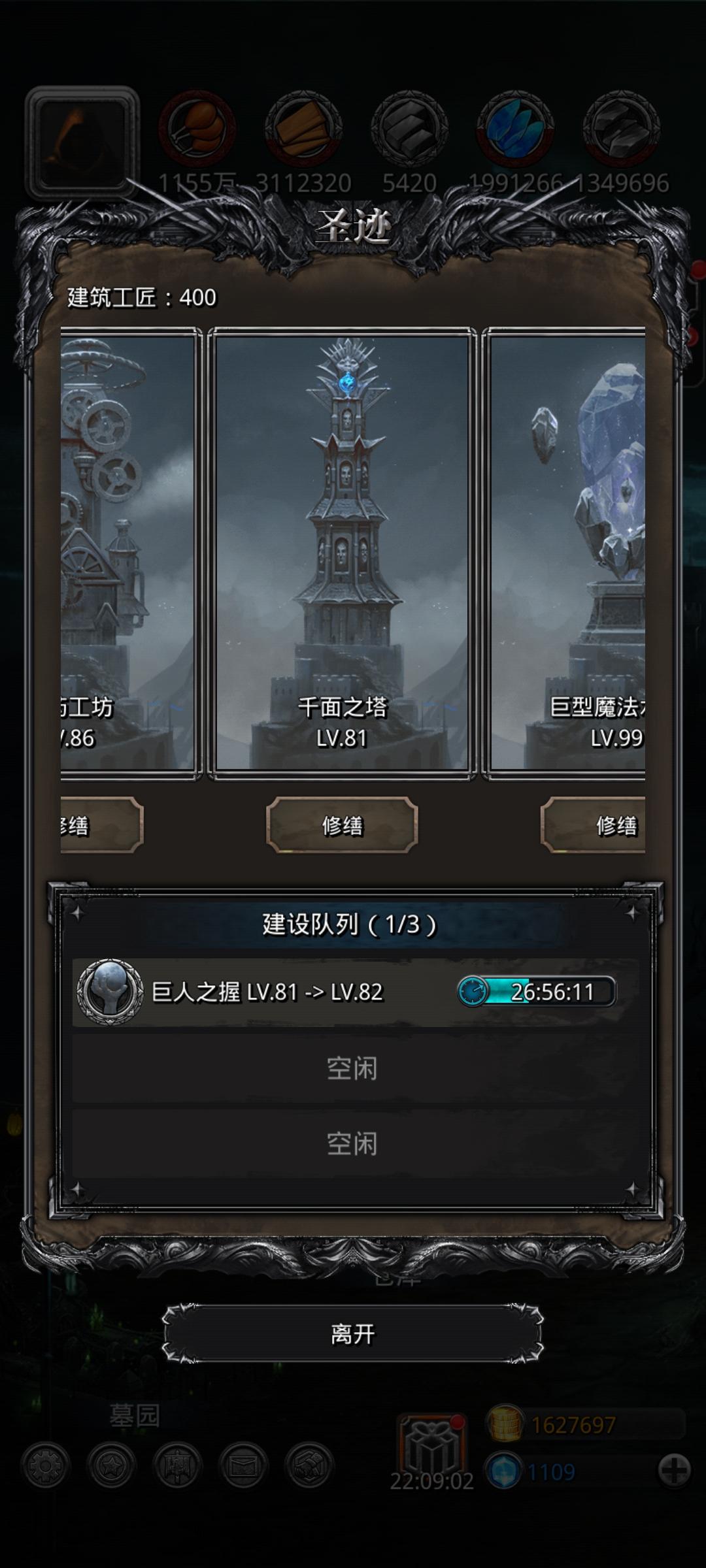The height and width of the screenshot is (1568, 706).
Task: Open settings gear icon at bottom
Action: (45, 1465)
